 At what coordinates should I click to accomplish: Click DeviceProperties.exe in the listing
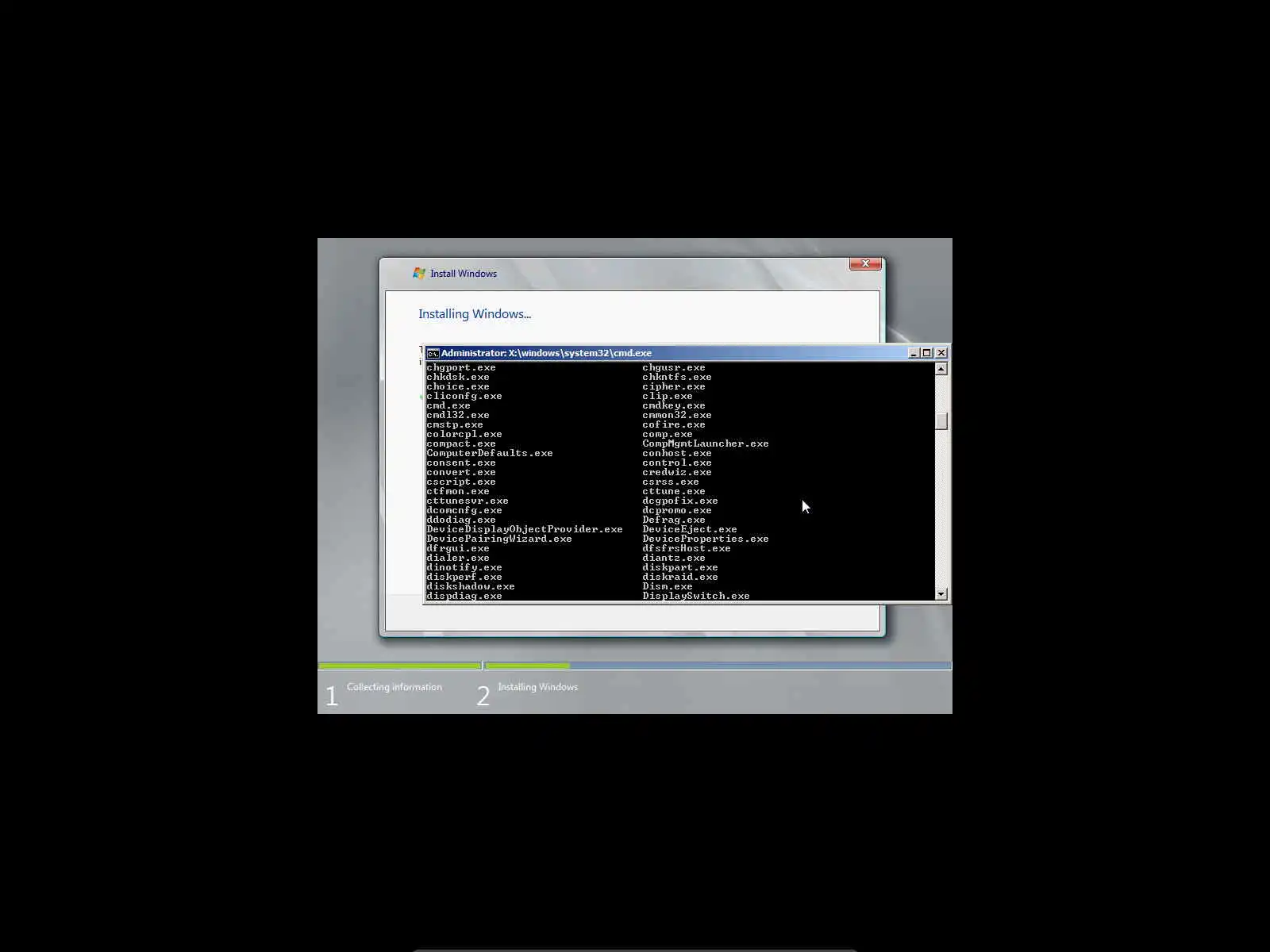pyautogui.click(x=706, y=539)
